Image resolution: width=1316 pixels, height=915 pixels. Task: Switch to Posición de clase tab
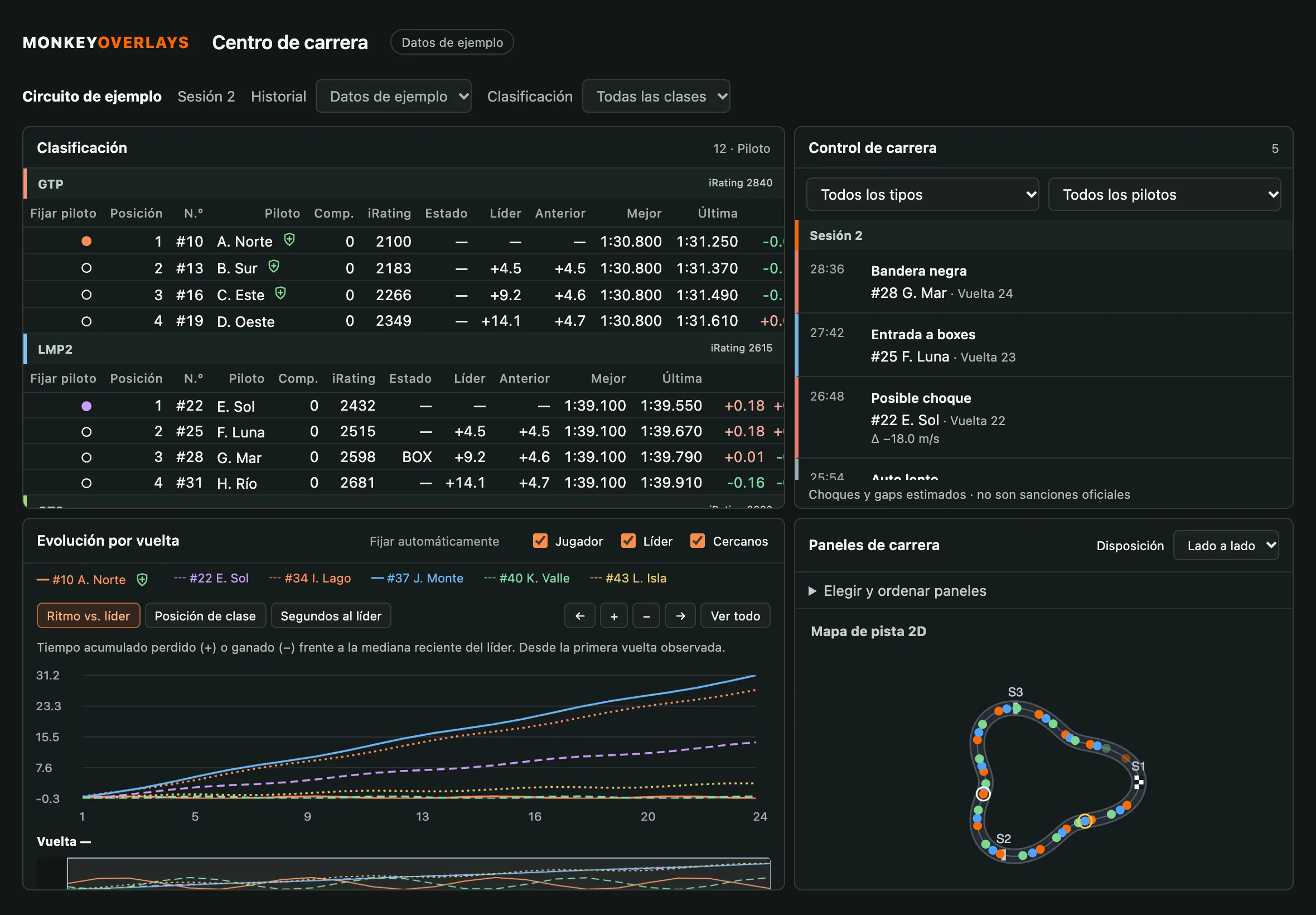pyautogui.click(x=205, y=616)
